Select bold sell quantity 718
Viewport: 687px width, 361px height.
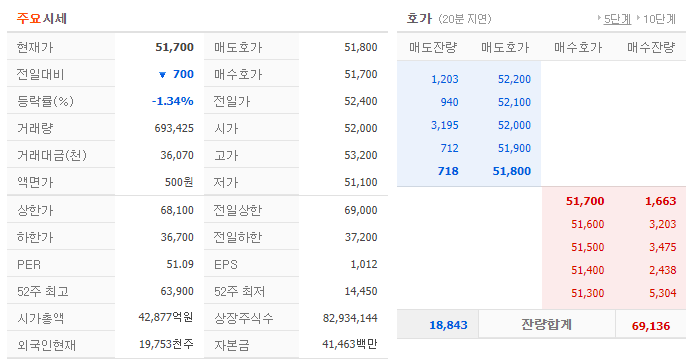click(448, 171)
